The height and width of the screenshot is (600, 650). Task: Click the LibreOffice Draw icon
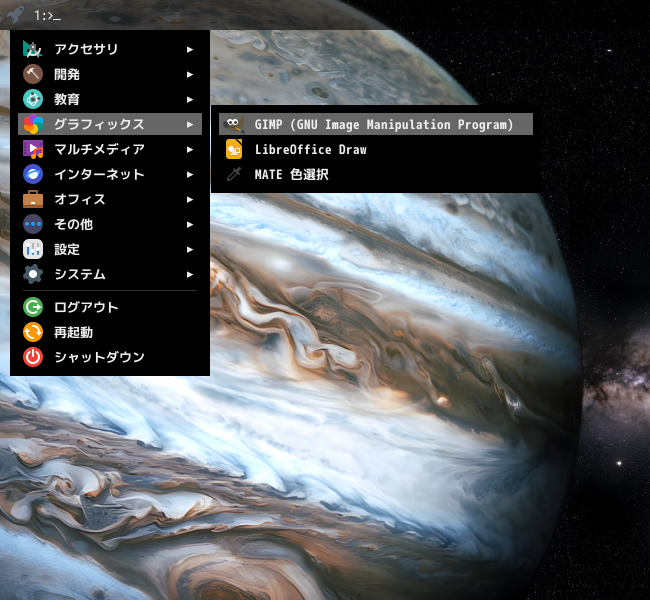[x=234, y=149]
